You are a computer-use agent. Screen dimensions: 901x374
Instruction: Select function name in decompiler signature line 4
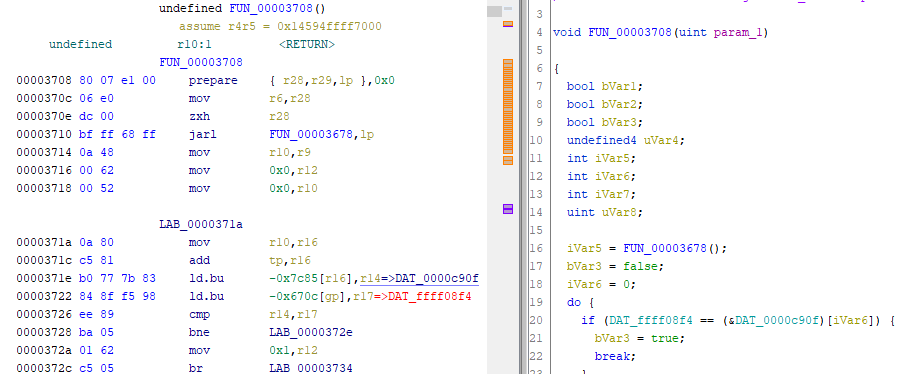[630, 32]
